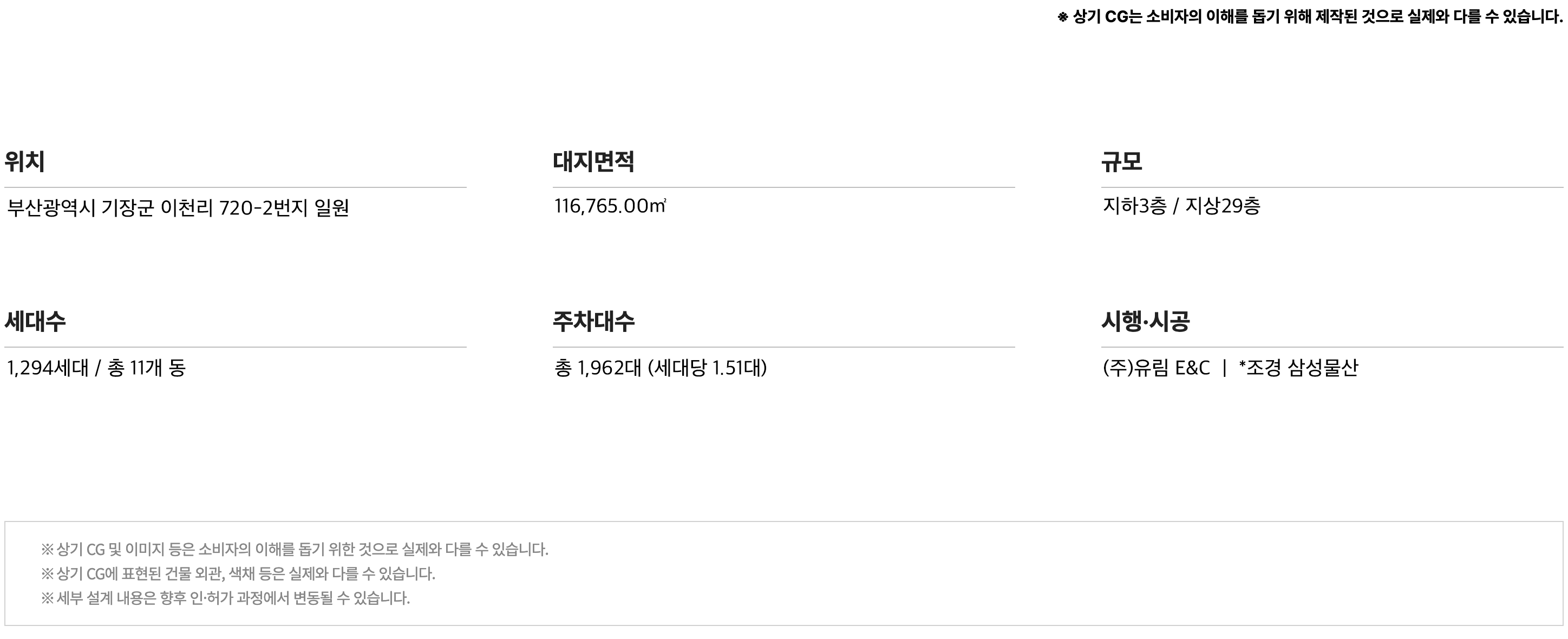The height and width of the screenshot is (639, 1568).
Task: Click the 세대수 heading
Action: [x=35, y=321]
